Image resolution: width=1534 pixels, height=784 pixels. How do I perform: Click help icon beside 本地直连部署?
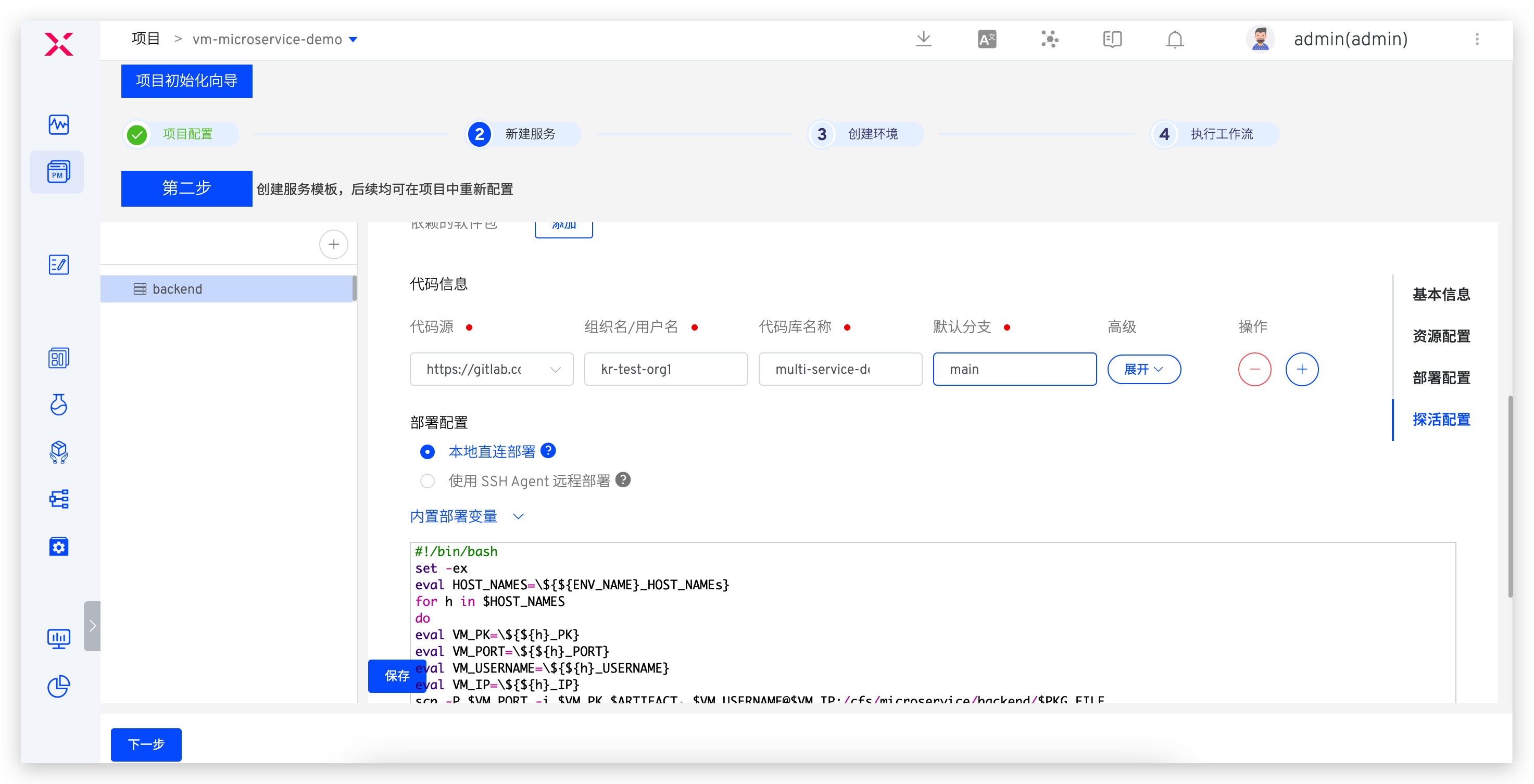(548, 451)
